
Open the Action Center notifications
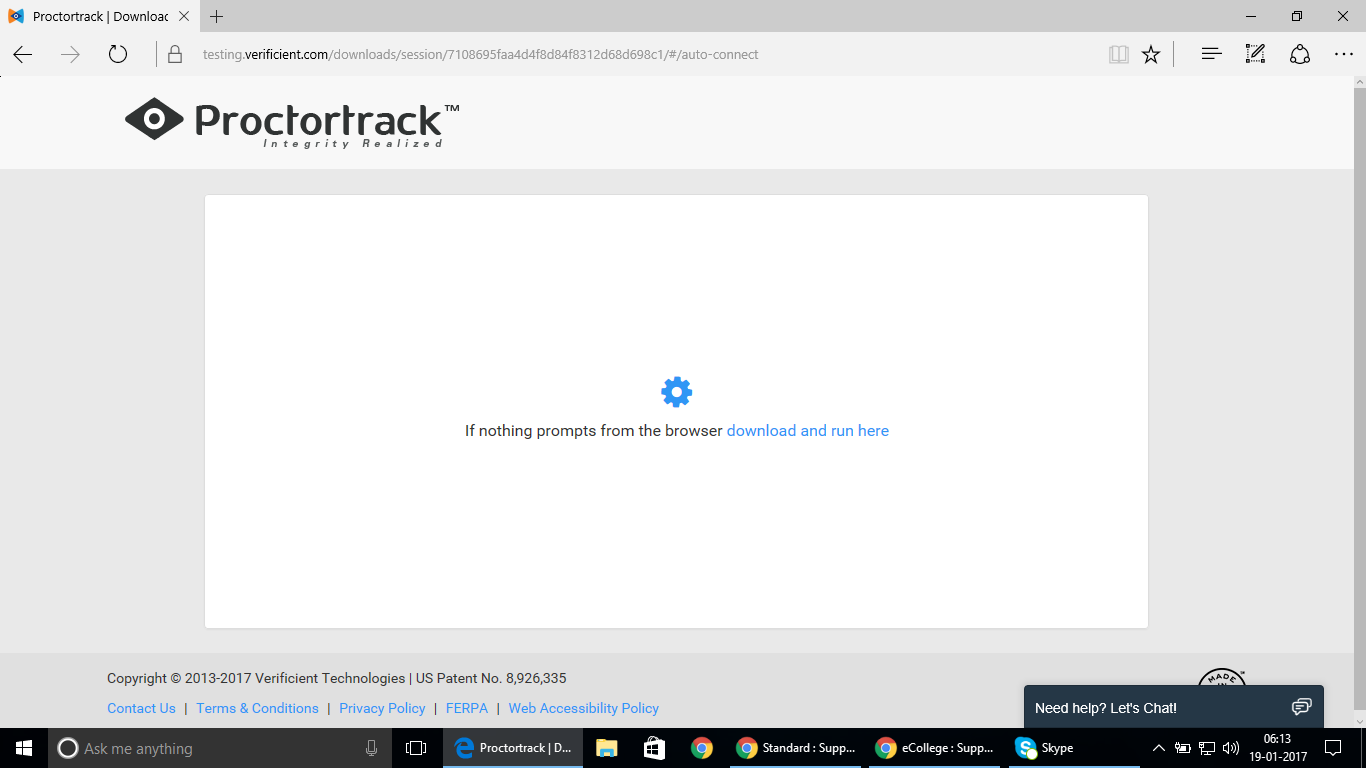pyautogui.click(x=1333, y=748)
